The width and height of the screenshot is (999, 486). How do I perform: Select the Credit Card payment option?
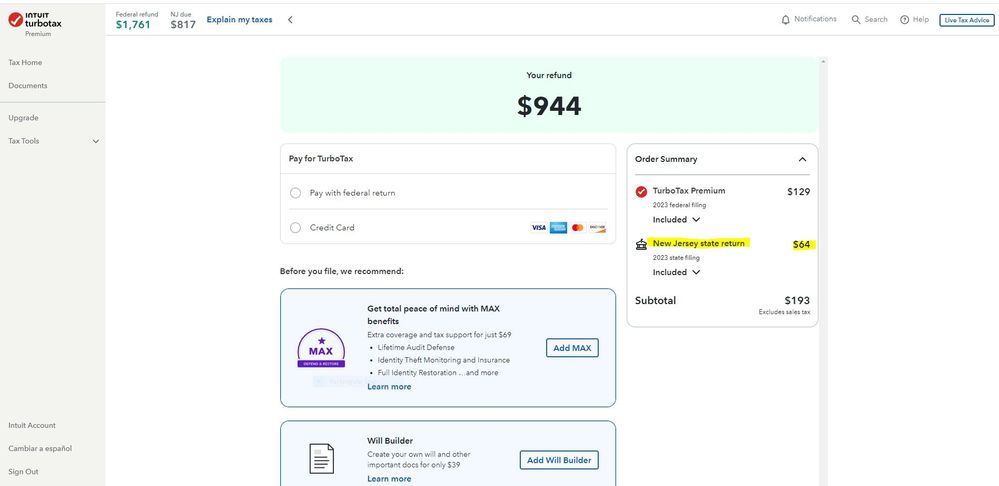pos(295,227)
